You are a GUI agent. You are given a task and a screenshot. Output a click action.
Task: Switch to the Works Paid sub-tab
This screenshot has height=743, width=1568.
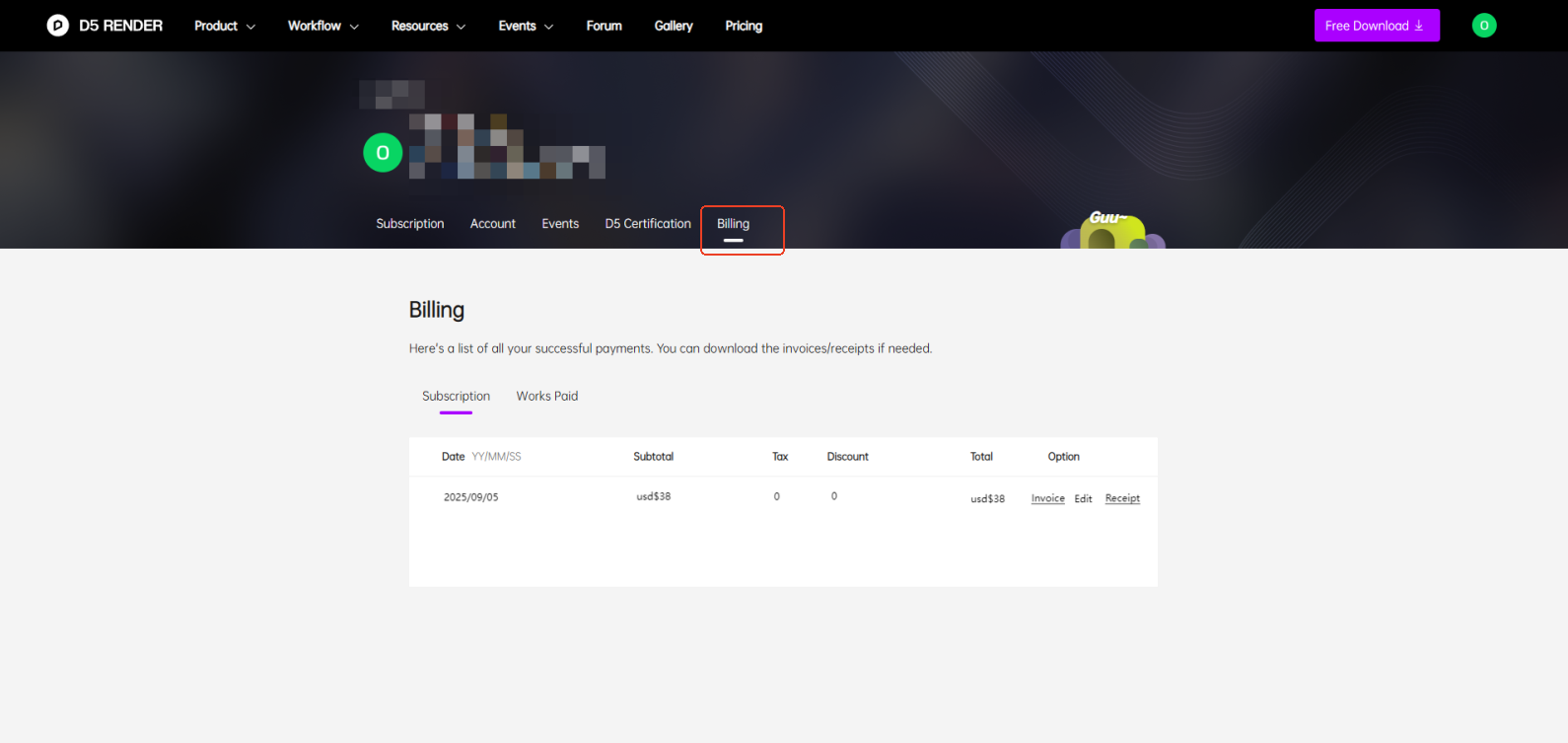click(x=547, y=397)
